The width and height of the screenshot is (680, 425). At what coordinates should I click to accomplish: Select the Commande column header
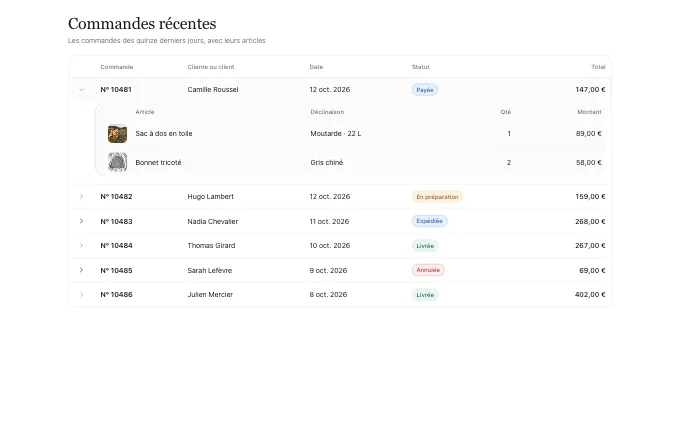pyautogui.click(x=117, y=67)
